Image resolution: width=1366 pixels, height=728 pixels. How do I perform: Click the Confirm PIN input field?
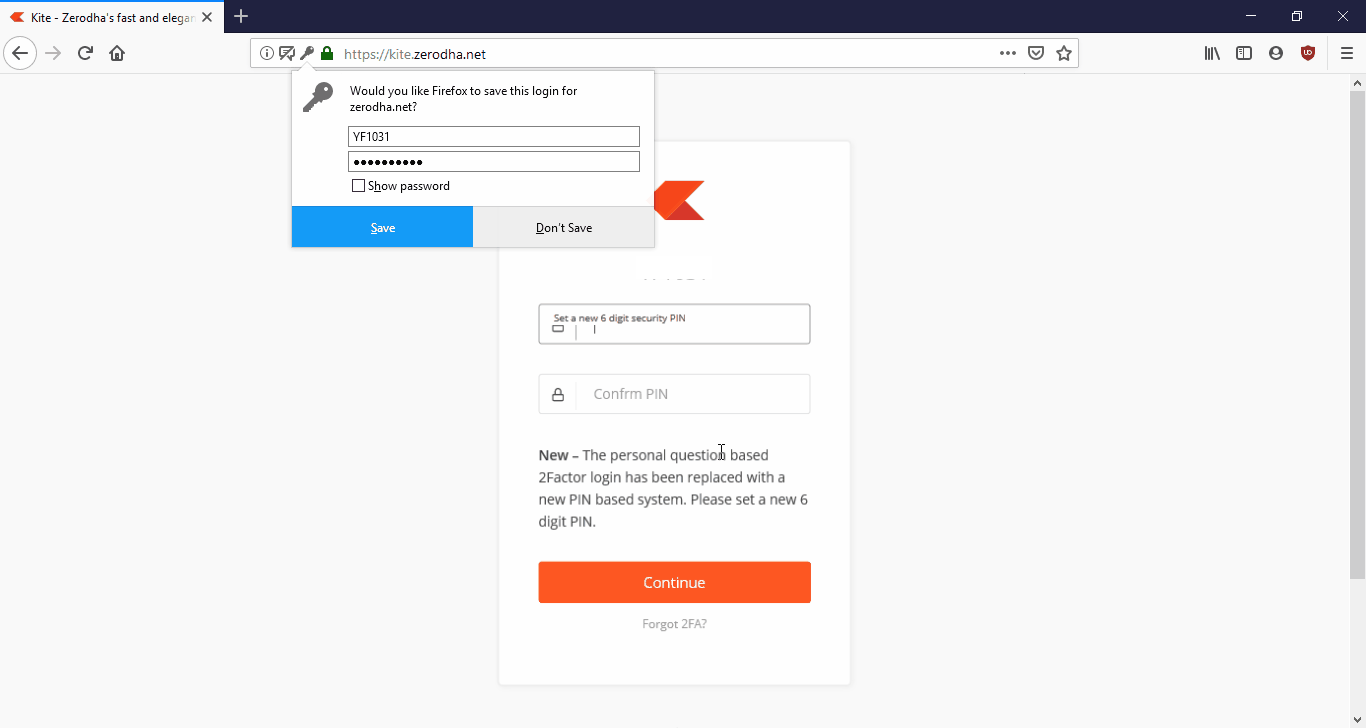pos(674,394)
